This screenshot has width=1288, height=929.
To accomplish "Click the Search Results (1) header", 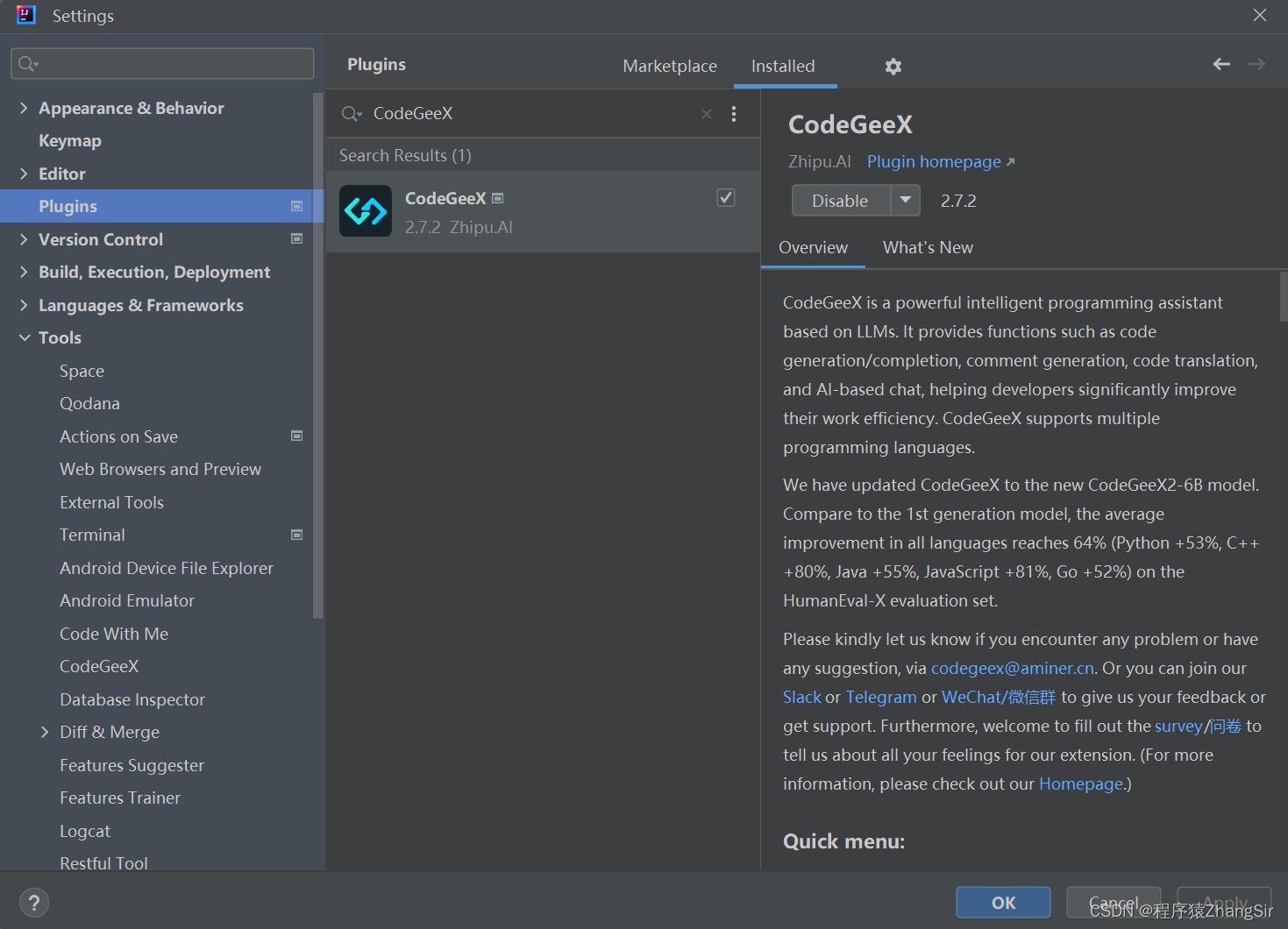I will click(x=405, y=155).
